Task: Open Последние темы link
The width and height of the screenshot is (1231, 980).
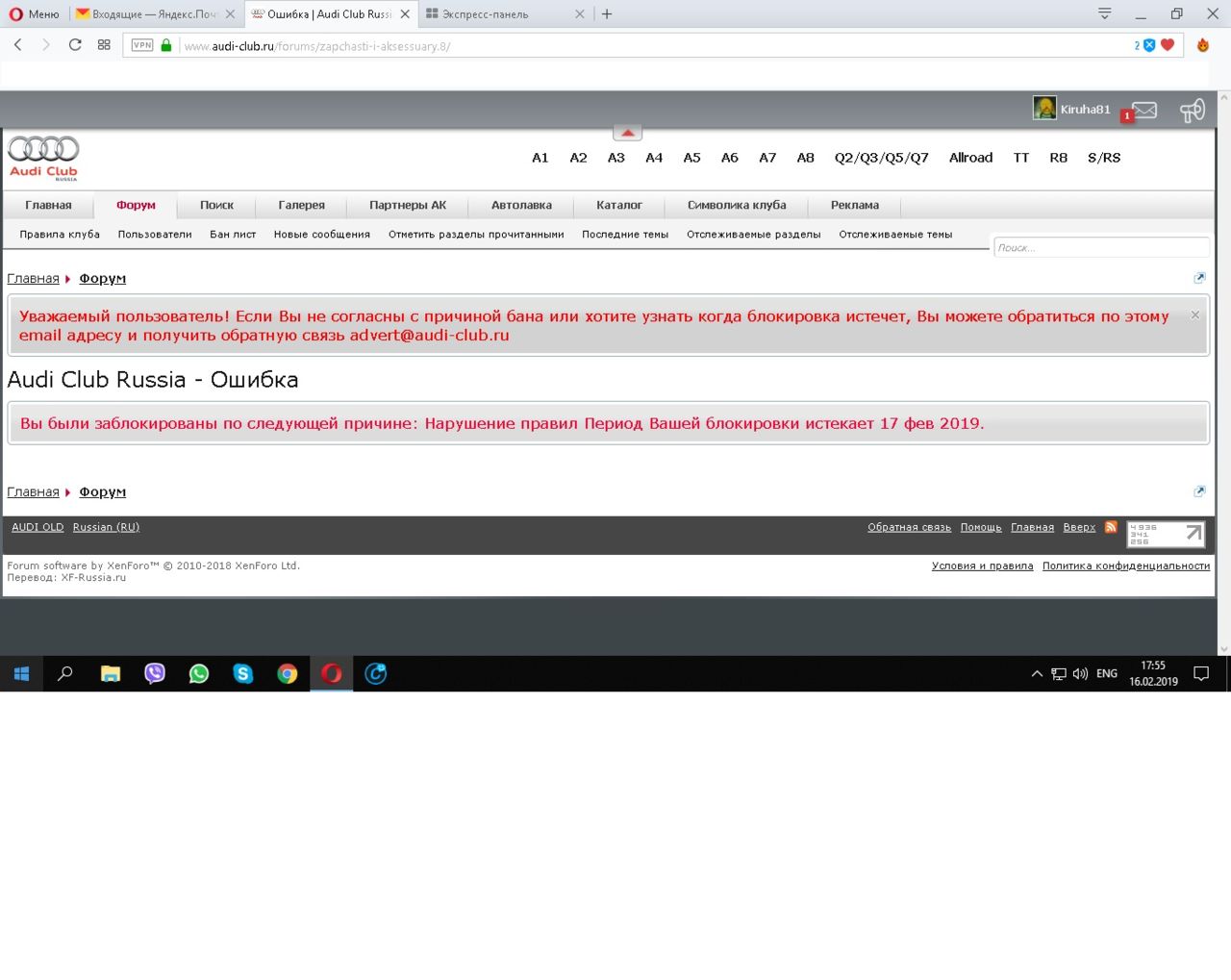Action: click(x=625, y=235)
